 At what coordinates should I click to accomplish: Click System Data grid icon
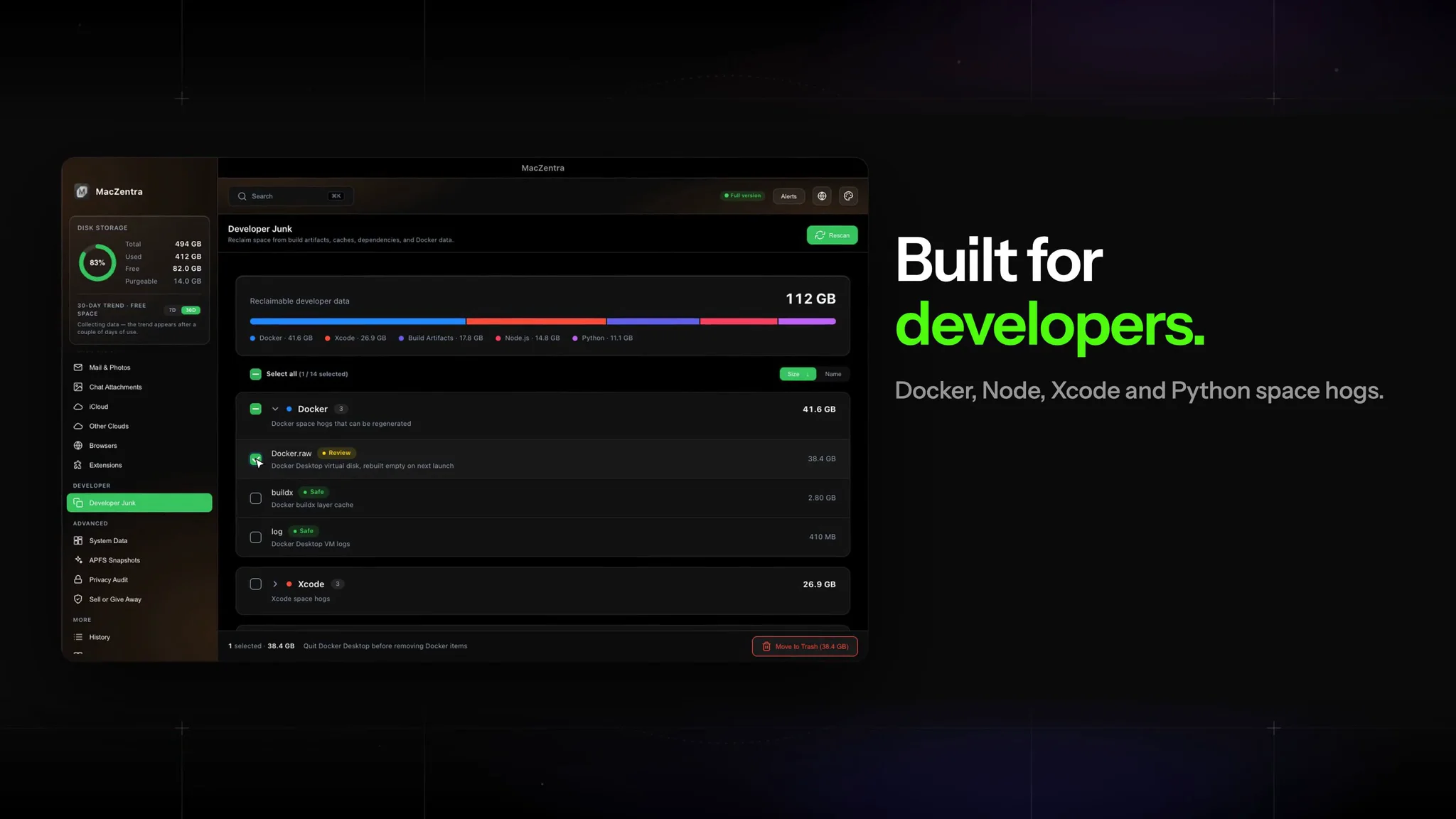tap(78, 540)
